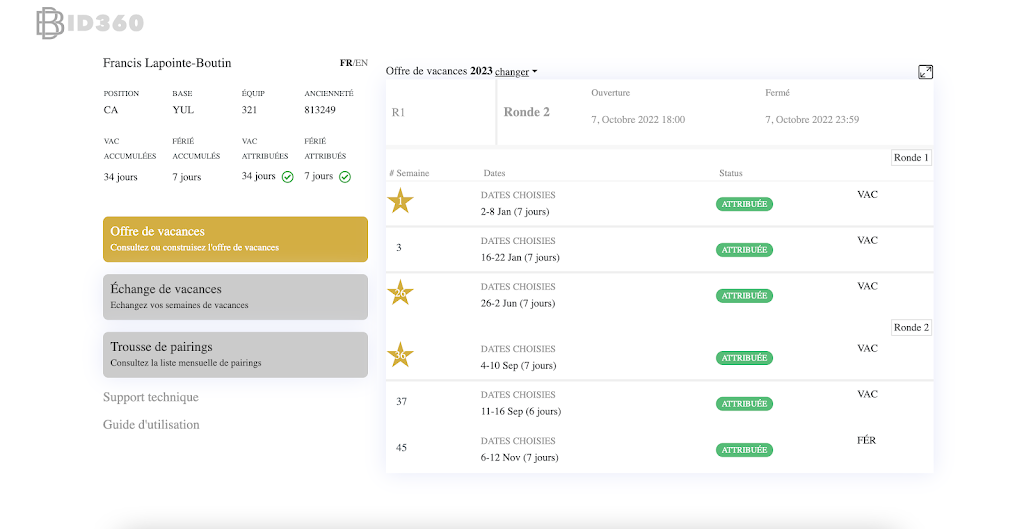Screen dimensions: 1024x529
Task: Click the 7 jours férié accumulés value
Action: (187, 177)
